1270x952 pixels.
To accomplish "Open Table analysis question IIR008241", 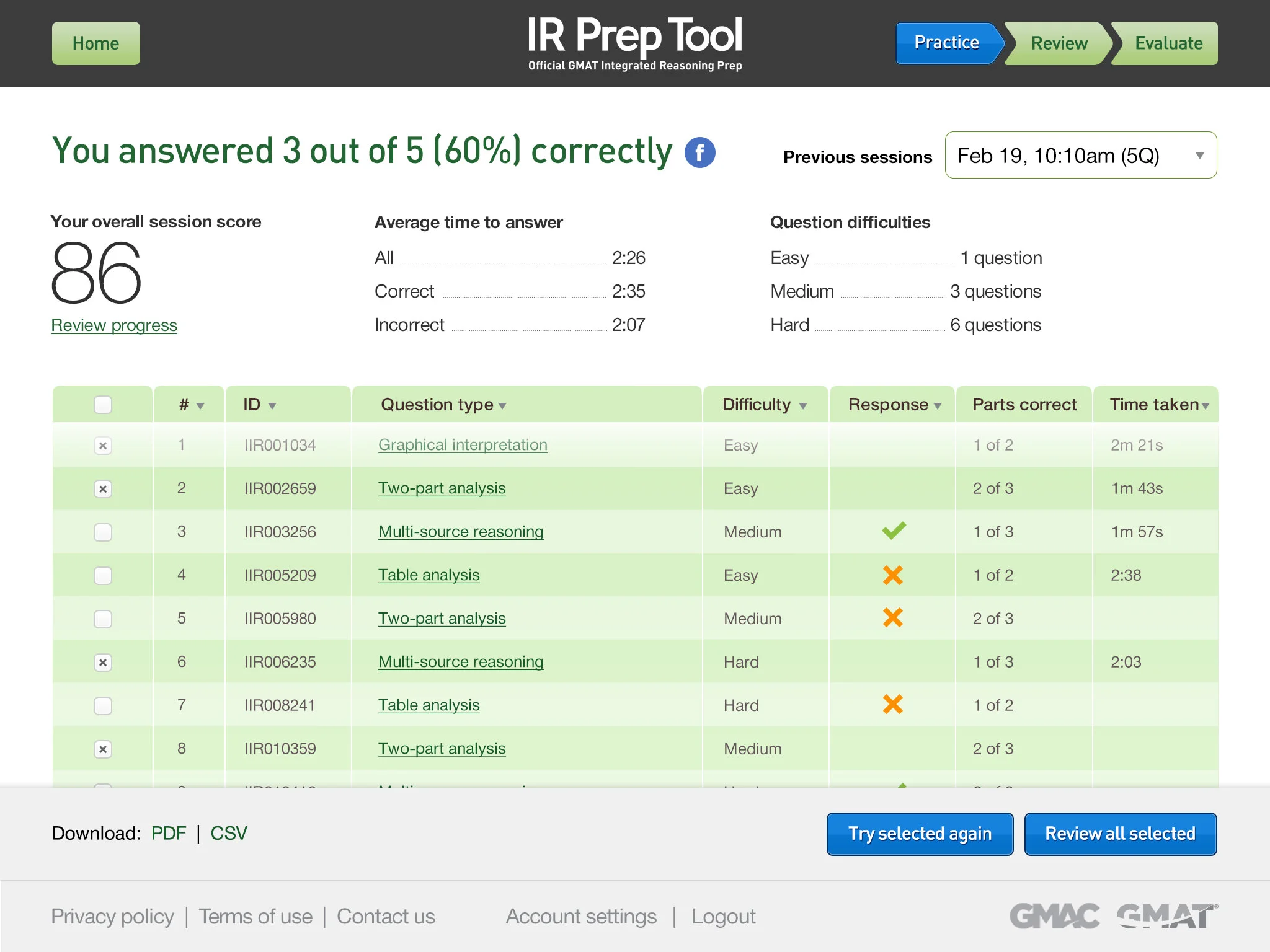I will [429, 705].
